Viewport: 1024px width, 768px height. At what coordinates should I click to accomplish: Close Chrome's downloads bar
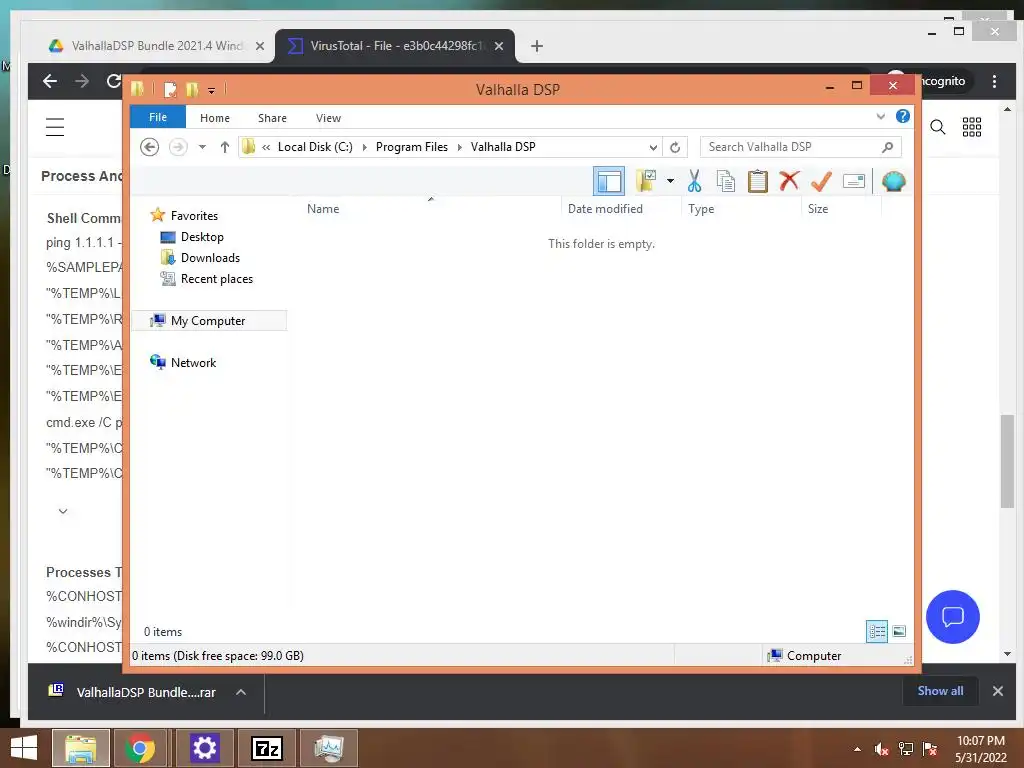[x=998, y=691]
